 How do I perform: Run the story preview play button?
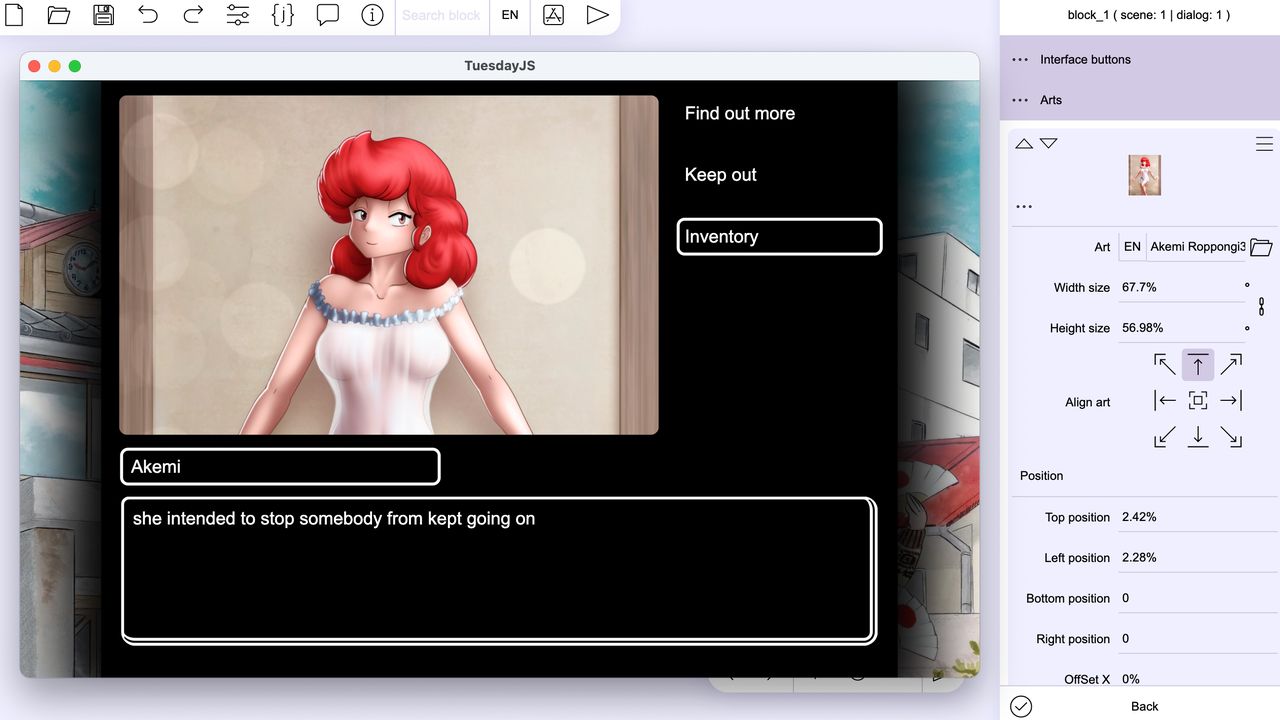click(x=597, y=15)
